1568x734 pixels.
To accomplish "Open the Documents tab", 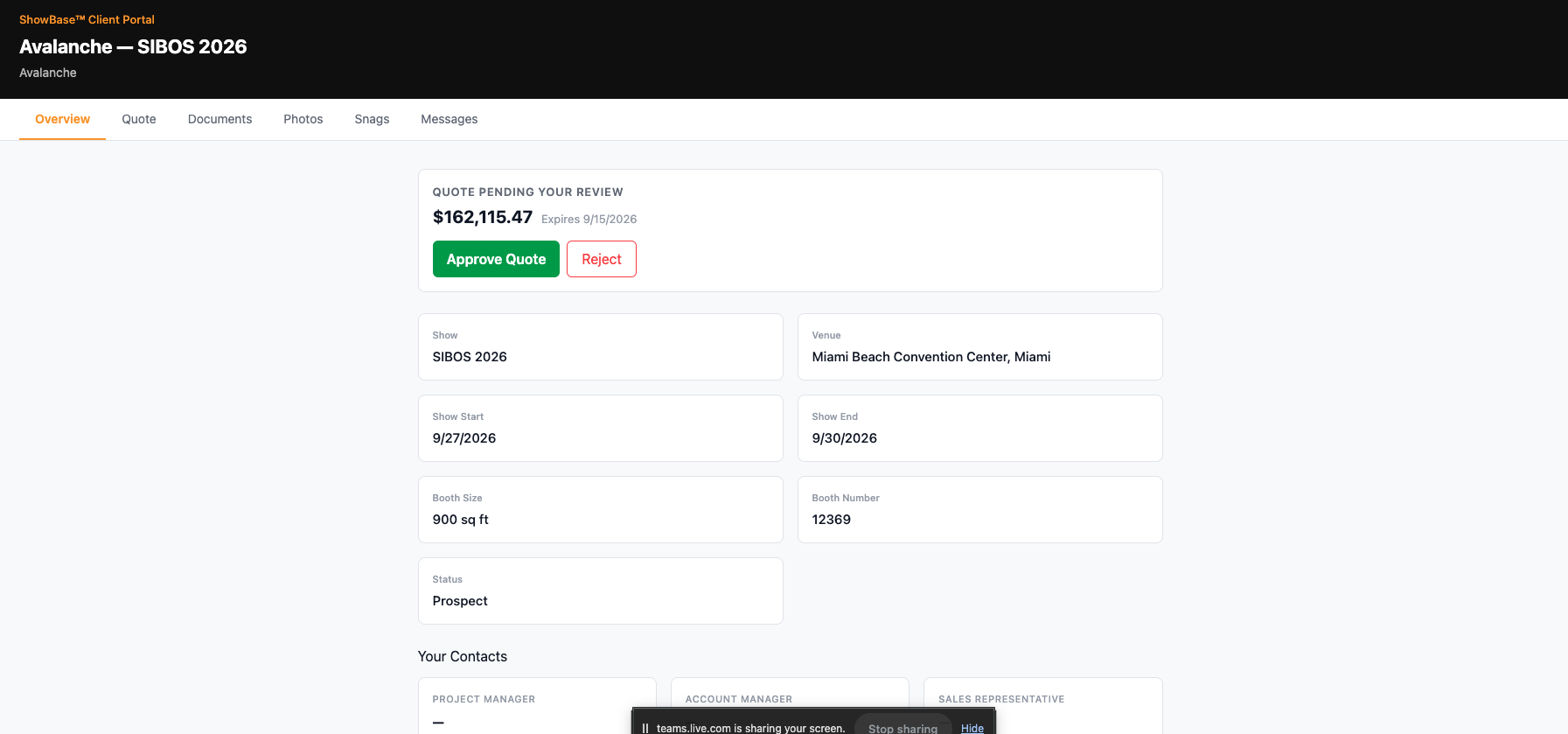I will [x=220, y=119].
